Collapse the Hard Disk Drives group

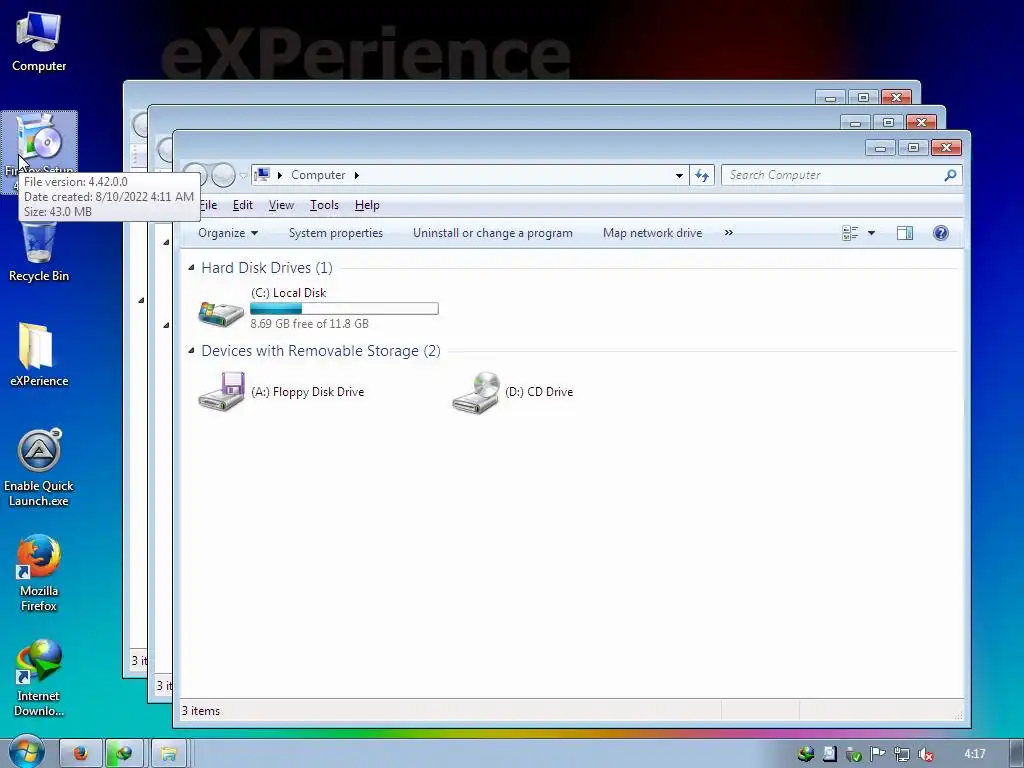pyautogui.click(x=191, y=267)
